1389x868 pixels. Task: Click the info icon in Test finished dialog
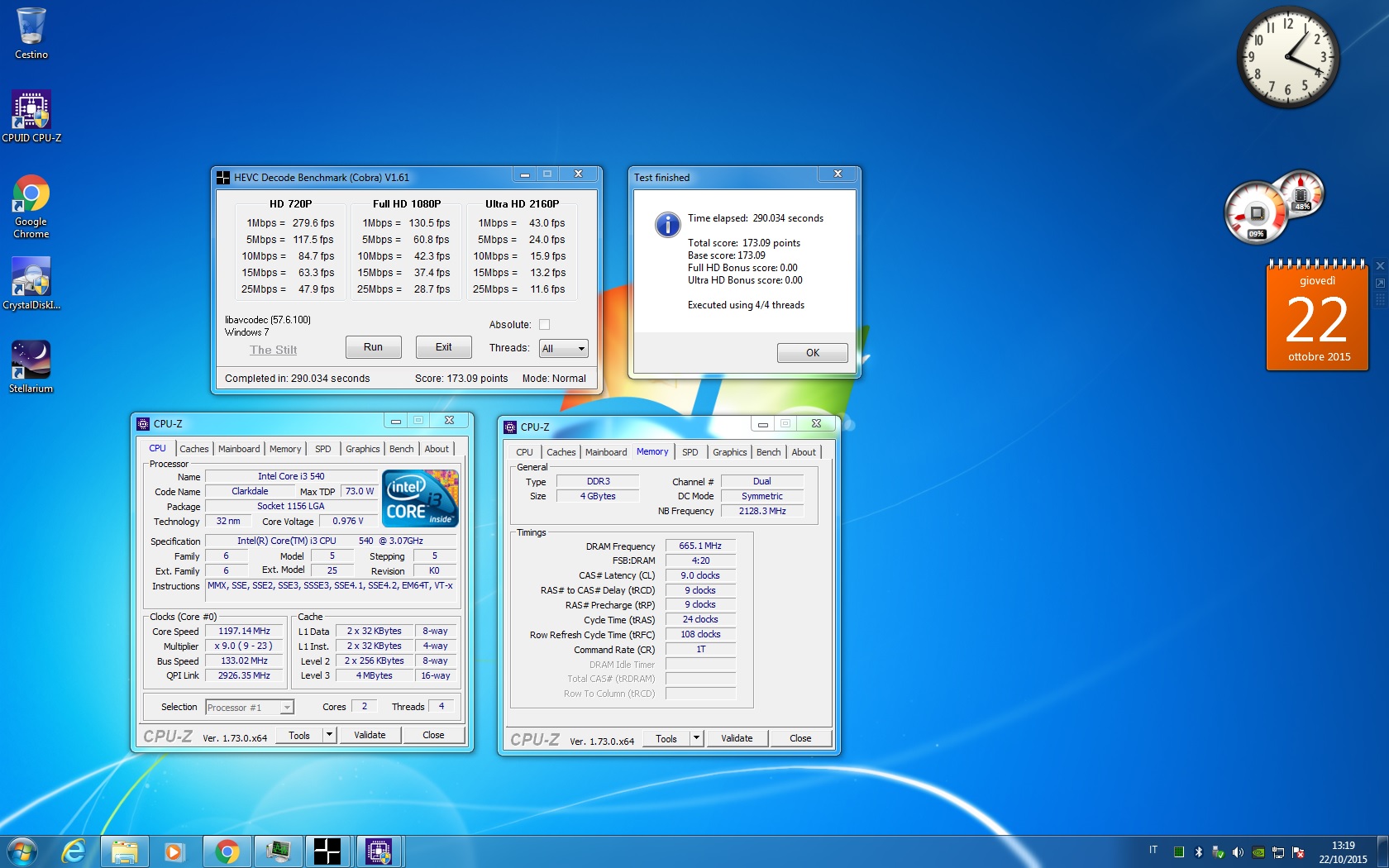667,224
